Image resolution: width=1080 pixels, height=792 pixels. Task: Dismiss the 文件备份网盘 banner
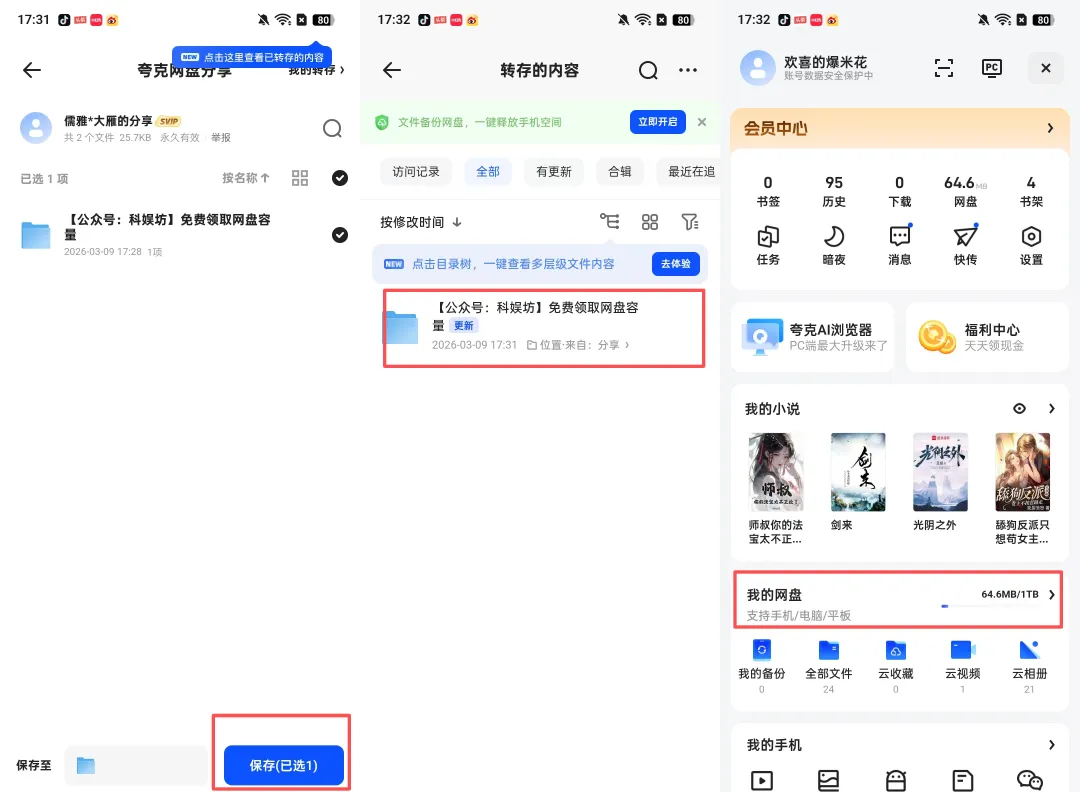coord(702,122)
